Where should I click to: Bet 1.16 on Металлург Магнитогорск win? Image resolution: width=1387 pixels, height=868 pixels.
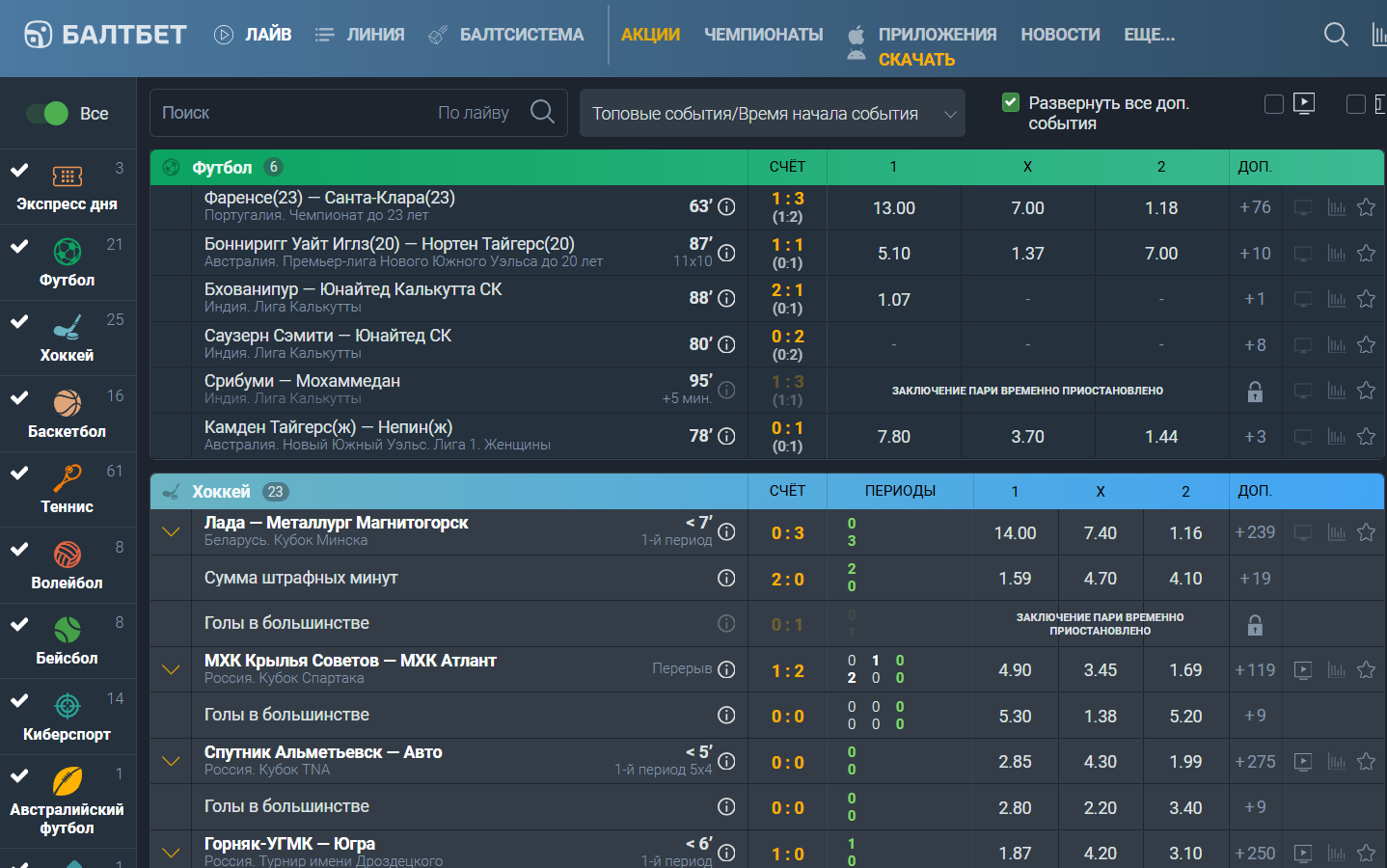point(1185,532)
